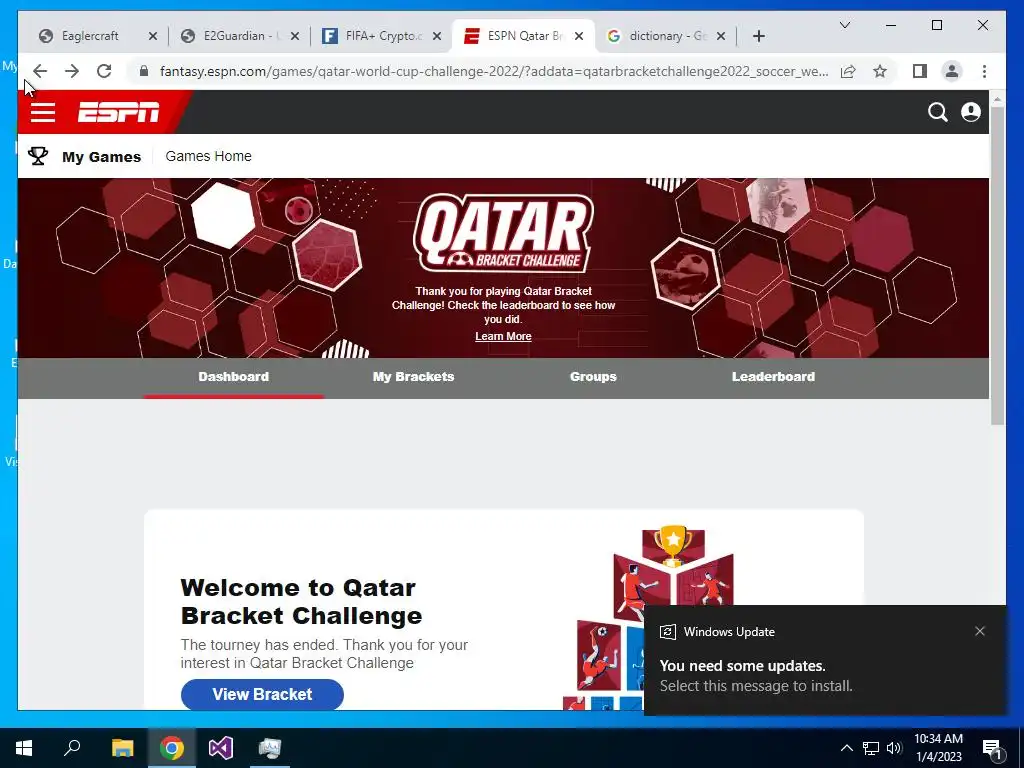Select the Dashboard tab
The width and height of the screenshot is (1024, 768).
[x=234, y=377]
